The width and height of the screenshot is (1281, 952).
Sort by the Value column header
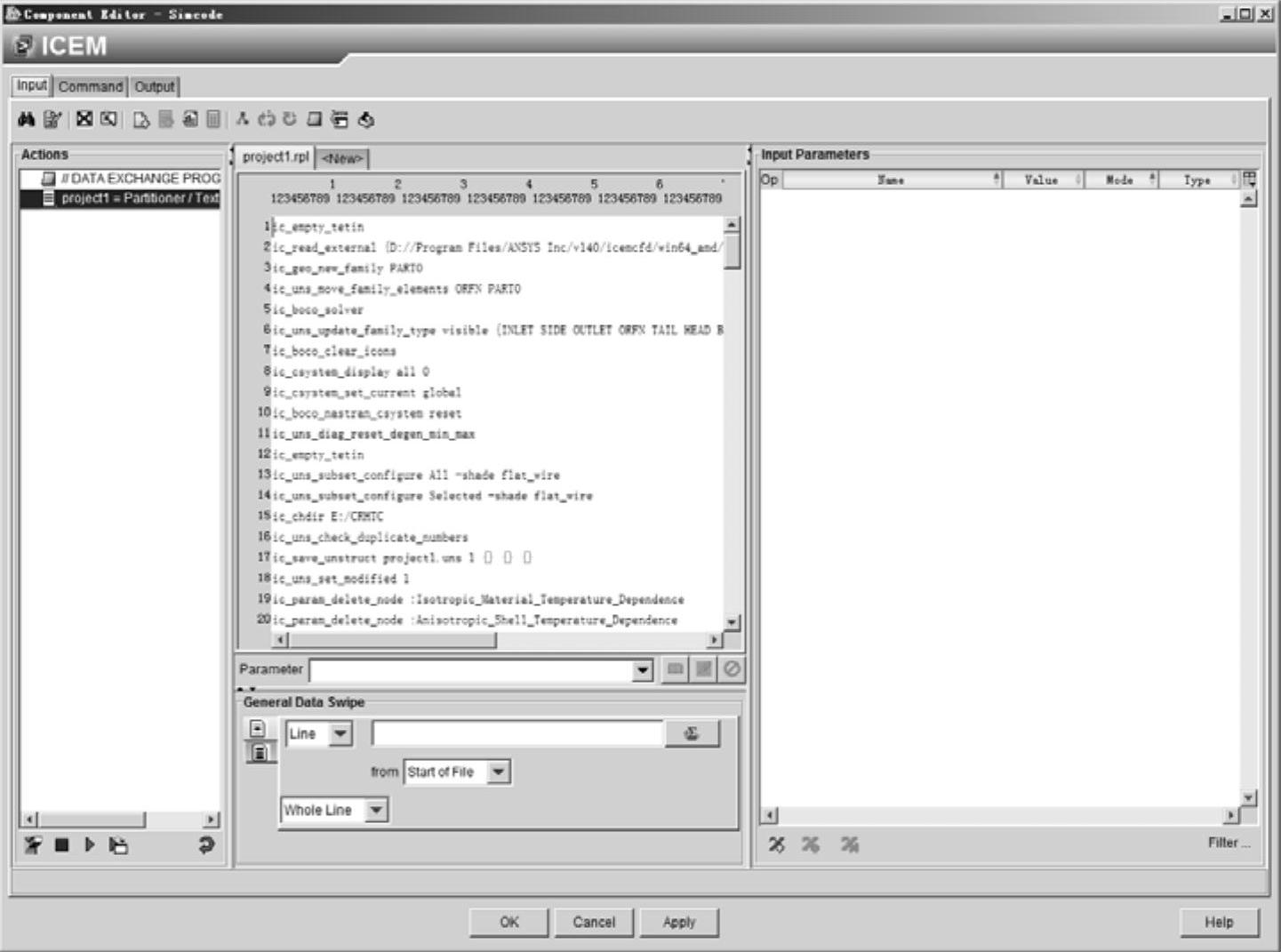point(1043,180)
